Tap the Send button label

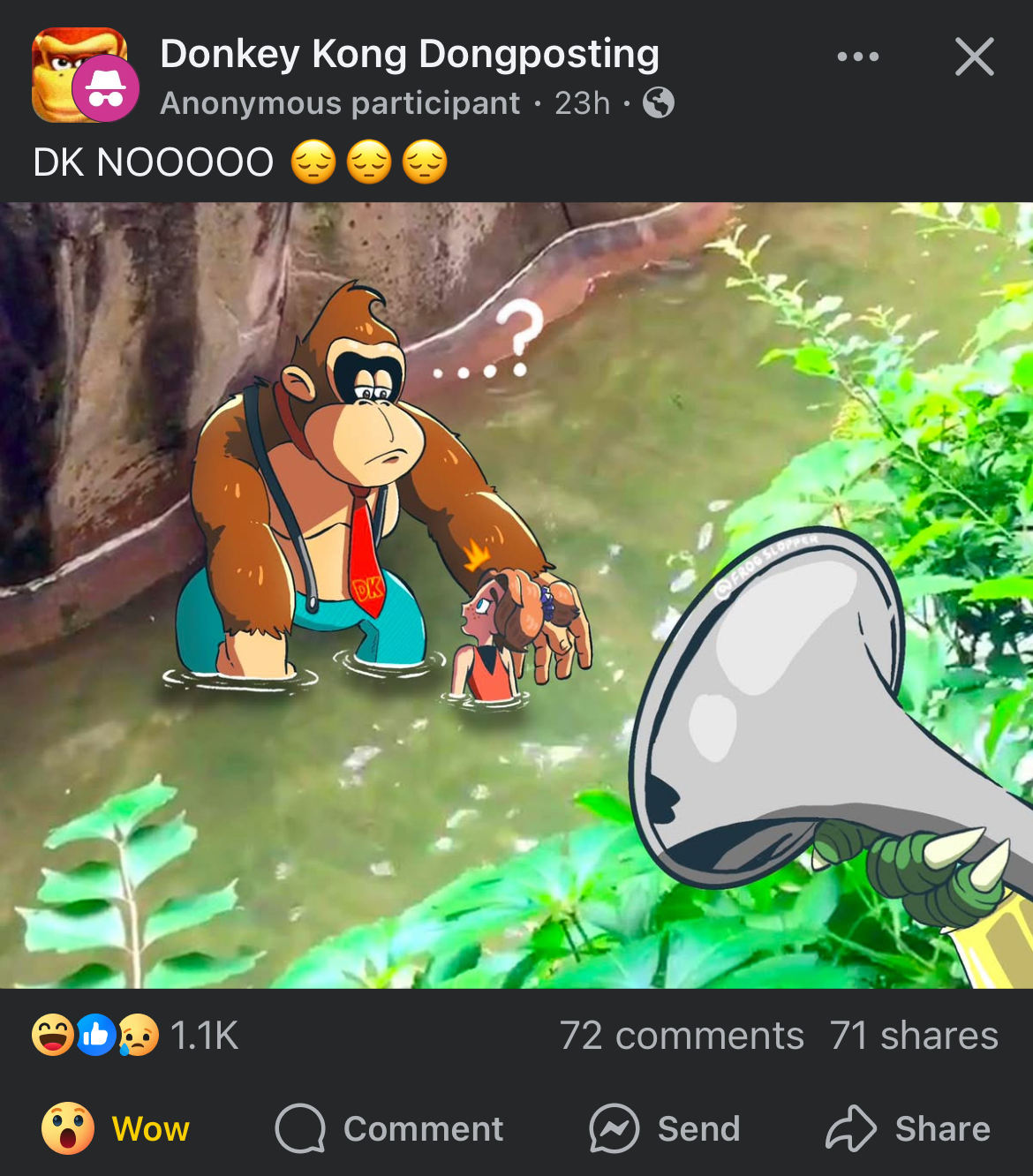pos(699,1129)
